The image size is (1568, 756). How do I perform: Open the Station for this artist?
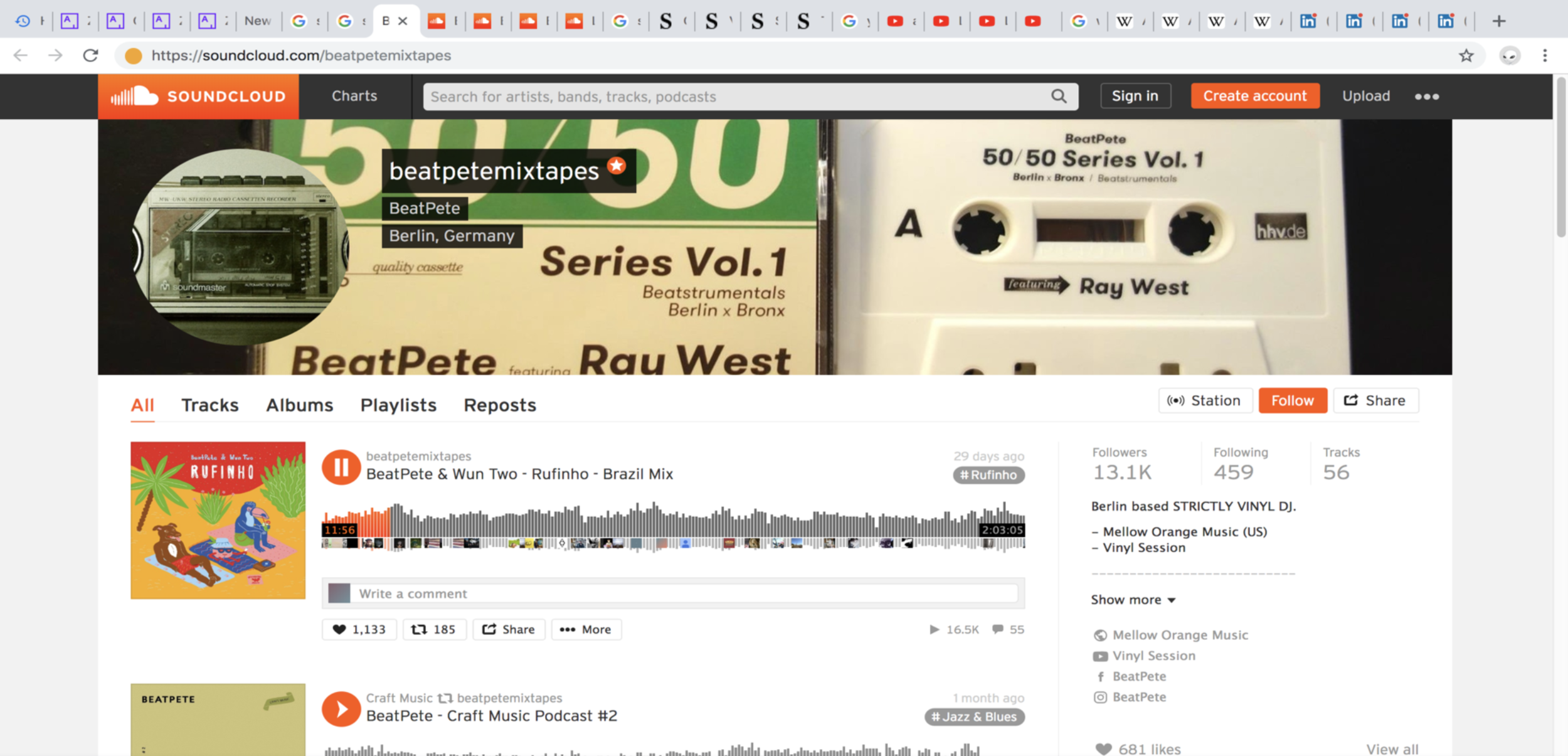(1205, 400)
